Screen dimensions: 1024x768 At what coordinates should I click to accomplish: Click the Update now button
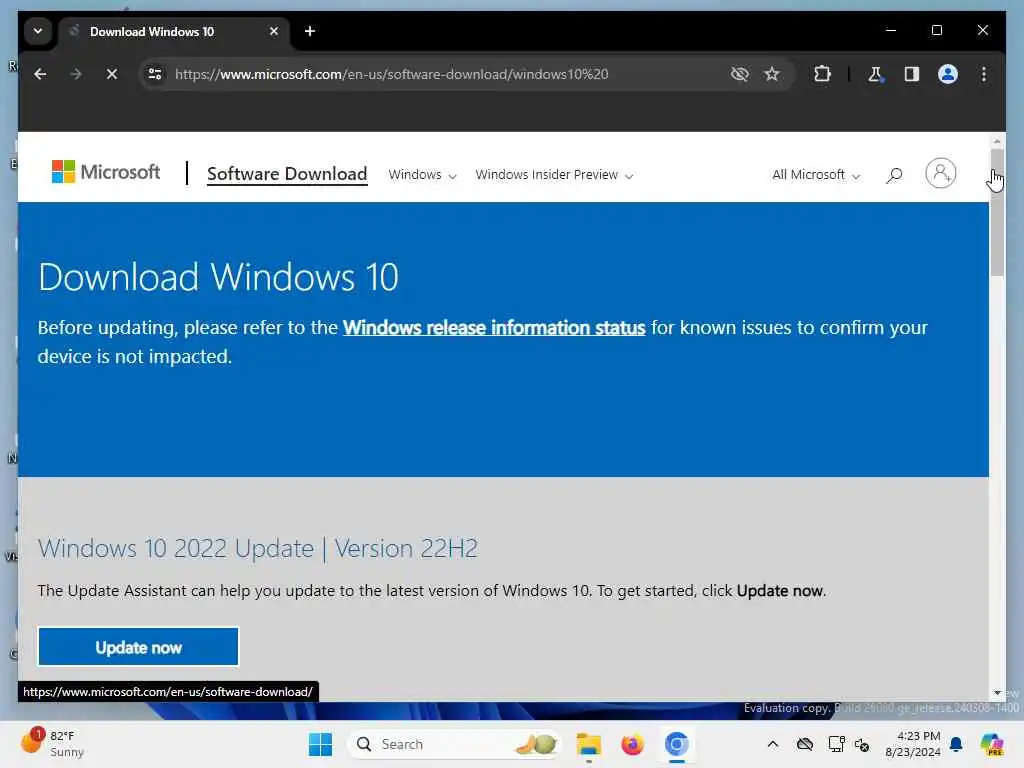pos(138,647)
